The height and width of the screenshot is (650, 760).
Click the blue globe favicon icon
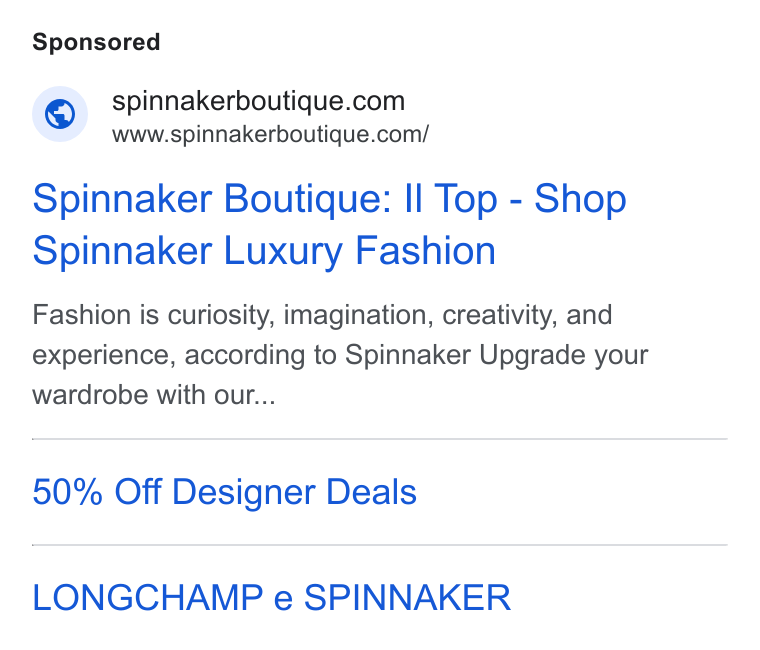click(60, 114)
